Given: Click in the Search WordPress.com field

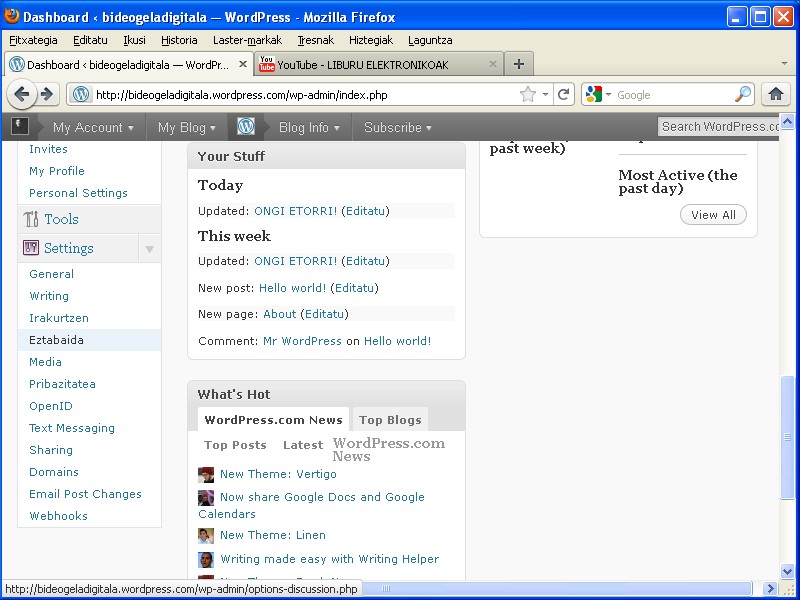Looking at the screenshot, I should click(718, 127).
